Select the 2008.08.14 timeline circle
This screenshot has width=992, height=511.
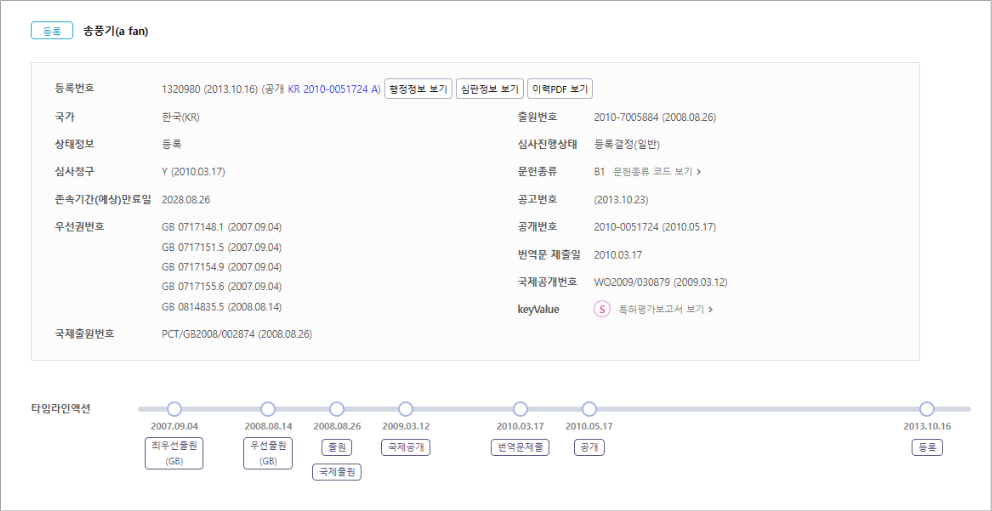[268, 409]
